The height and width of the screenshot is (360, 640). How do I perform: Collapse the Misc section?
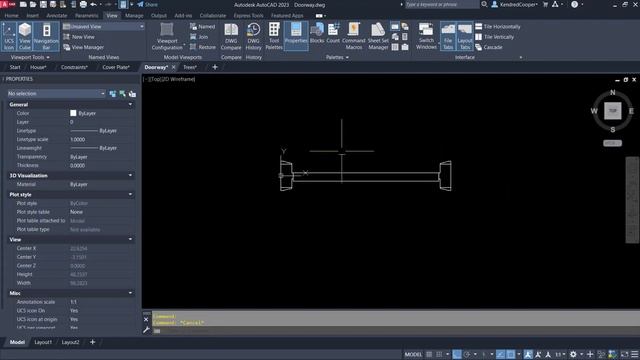tap(130, 293)
